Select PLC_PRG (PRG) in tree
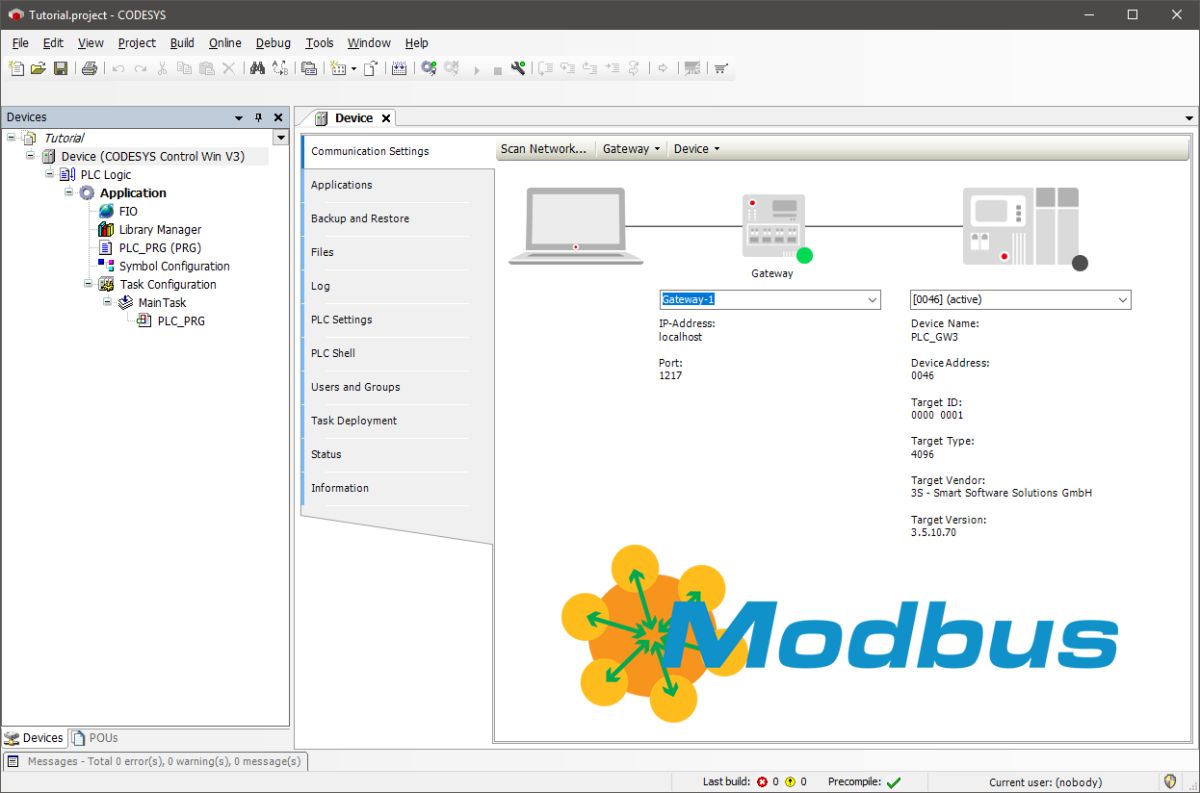The width and height of the screenshot is (1200, 793). [x=149, y=247]
